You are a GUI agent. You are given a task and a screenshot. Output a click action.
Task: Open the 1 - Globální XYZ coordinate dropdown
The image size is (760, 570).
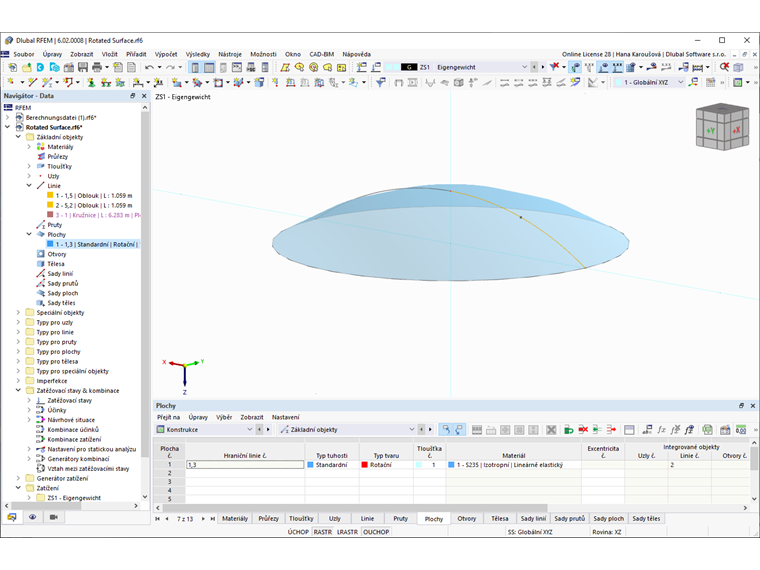(x=681, y=82)
